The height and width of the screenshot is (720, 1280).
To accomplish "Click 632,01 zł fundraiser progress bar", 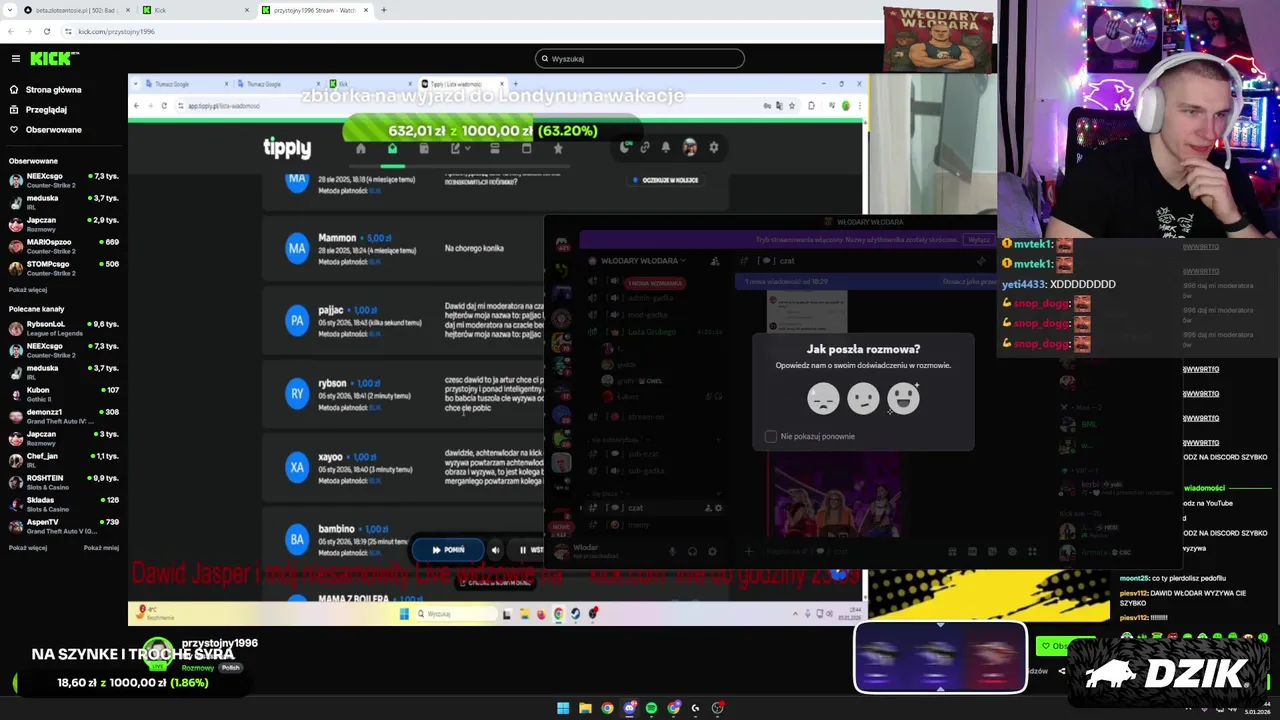I will click(x=493, y=131).
